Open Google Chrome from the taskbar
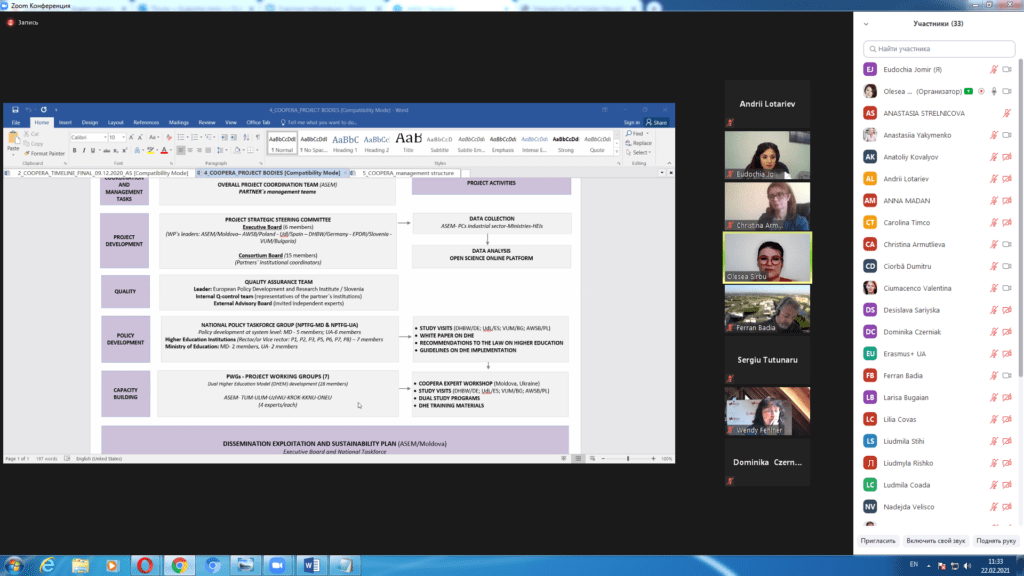The height and width of the screenshot is (576, 1024). coord(179,565)
